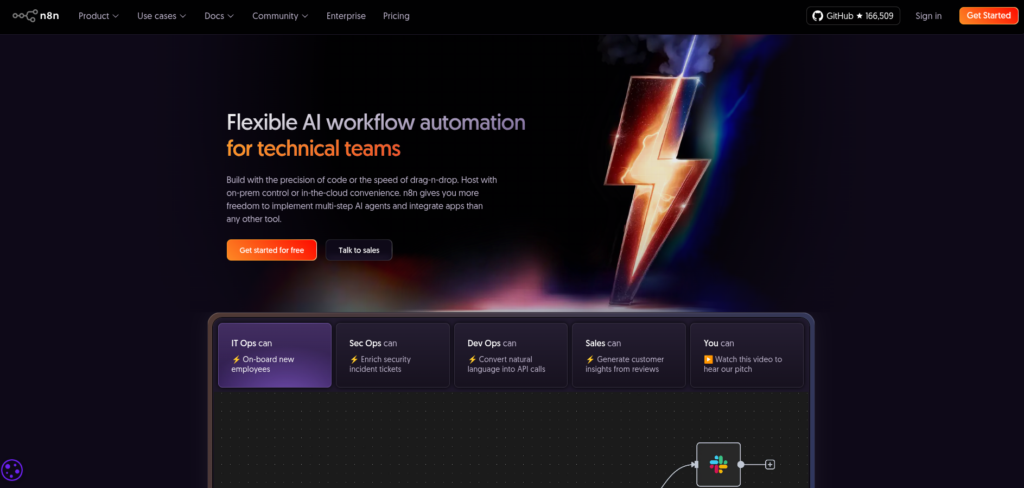The width and height of the screenshot is (1024, 488).
Task: Open the Pricing page
Action: pyautogui.click(x=396, y=16)
